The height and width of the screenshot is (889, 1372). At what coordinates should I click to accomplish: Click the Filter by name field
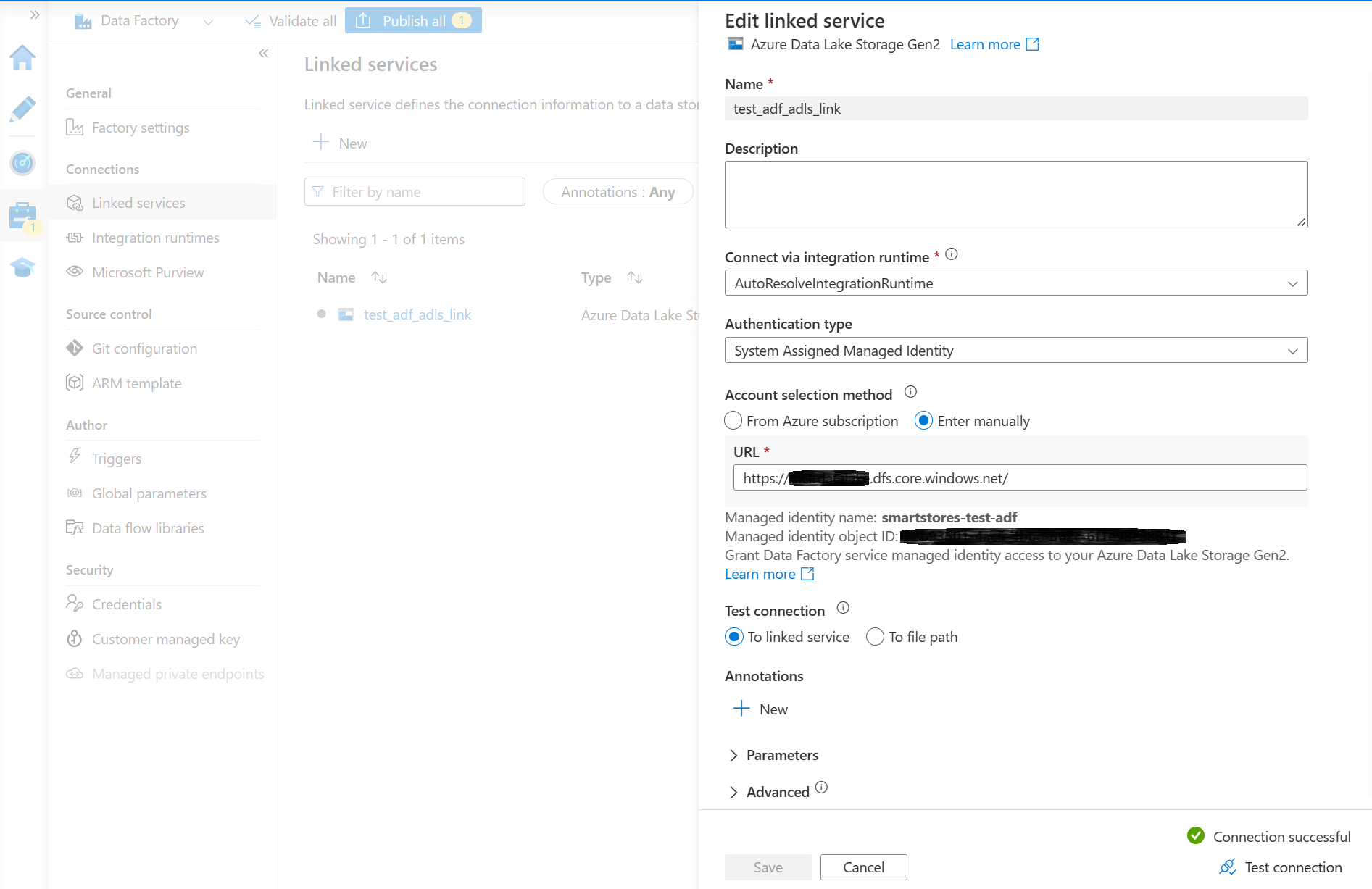click(415, 192)
